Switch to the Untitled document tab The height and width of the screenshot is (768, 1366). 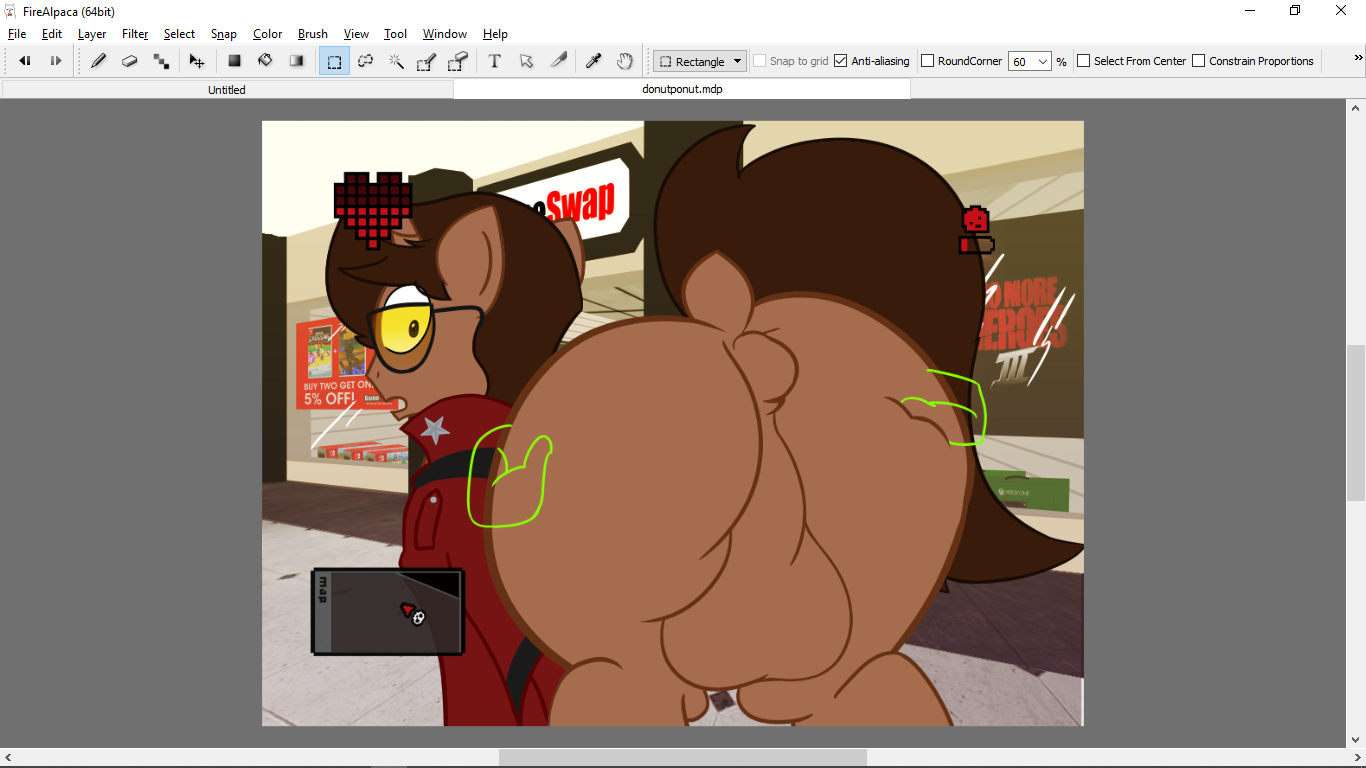[227, 90]
